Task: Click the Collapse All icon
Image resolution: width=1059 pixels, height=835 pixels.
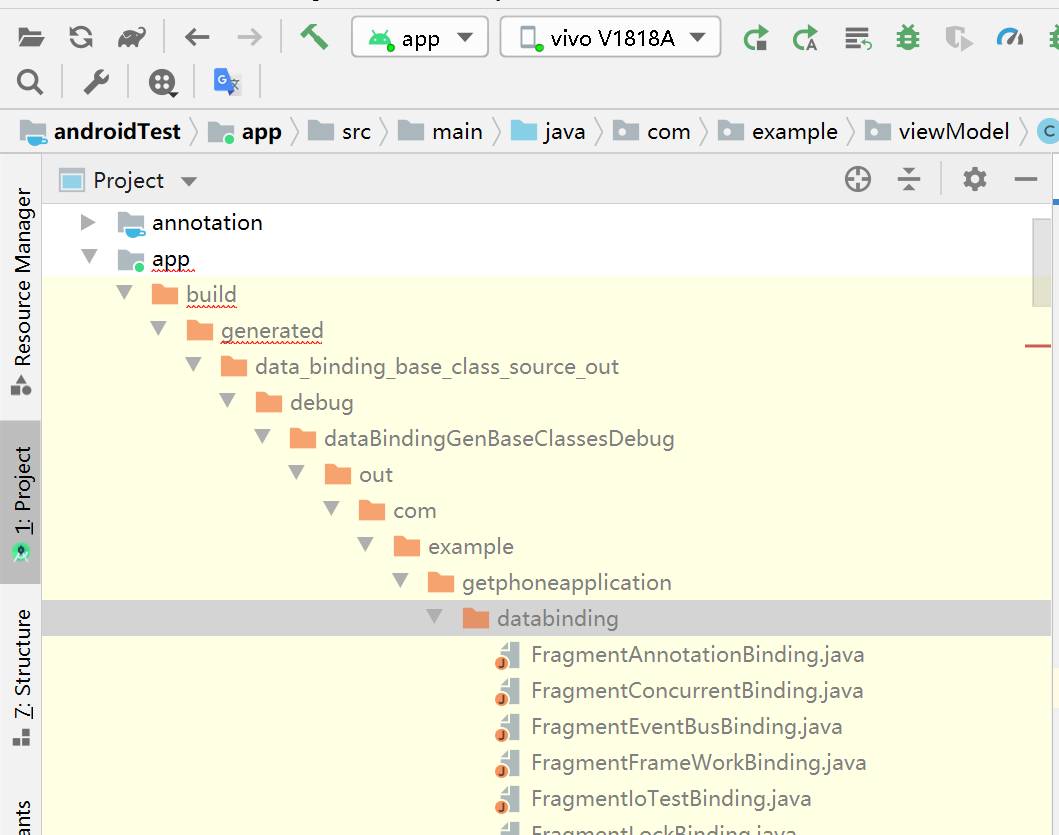Action: click(x=908, y=180)
